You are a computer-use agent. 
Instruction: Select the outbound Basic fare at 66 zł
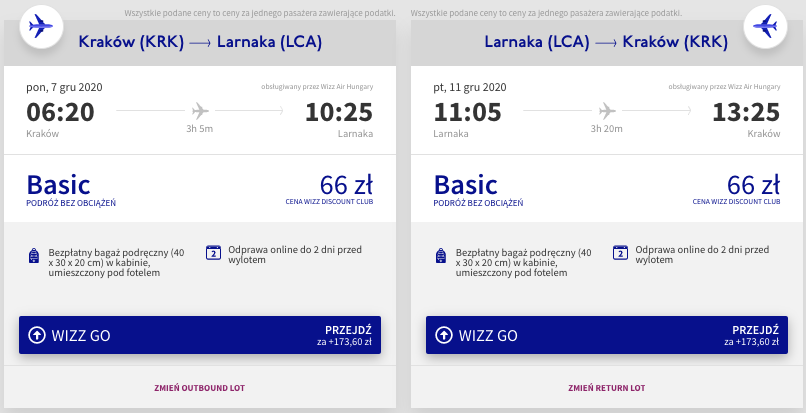[x=200, y=189]
